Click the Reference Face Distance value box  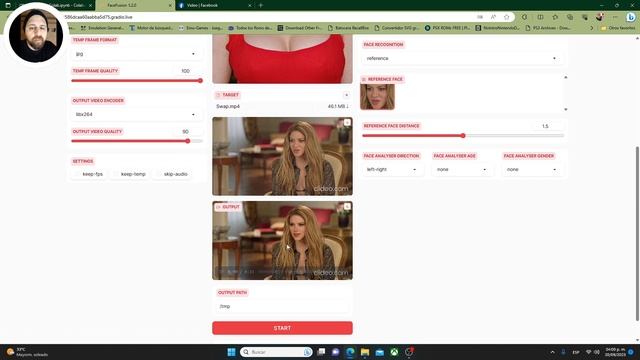point(545,126)
